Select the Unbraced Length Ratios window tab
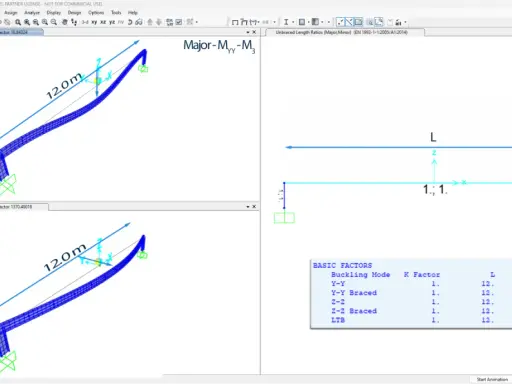512x384 pixels. click(345, 32)
